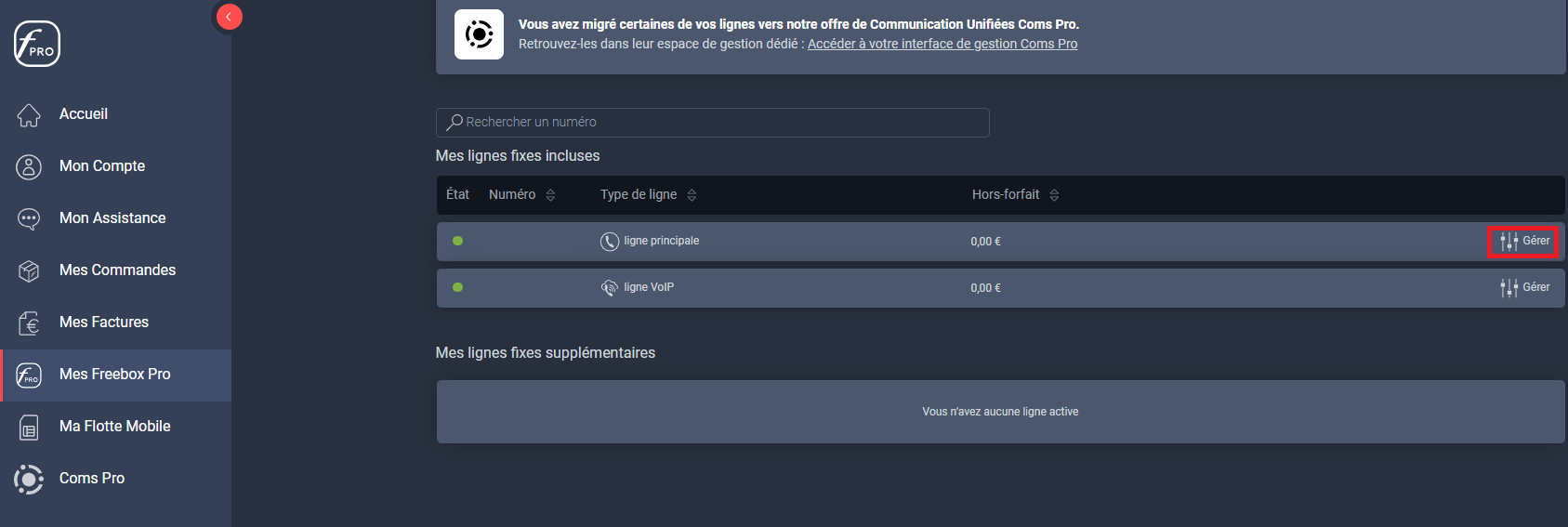Click the ligne VoIP label
This screenshot has height=527, width=1568.
[x=649, y=287]
